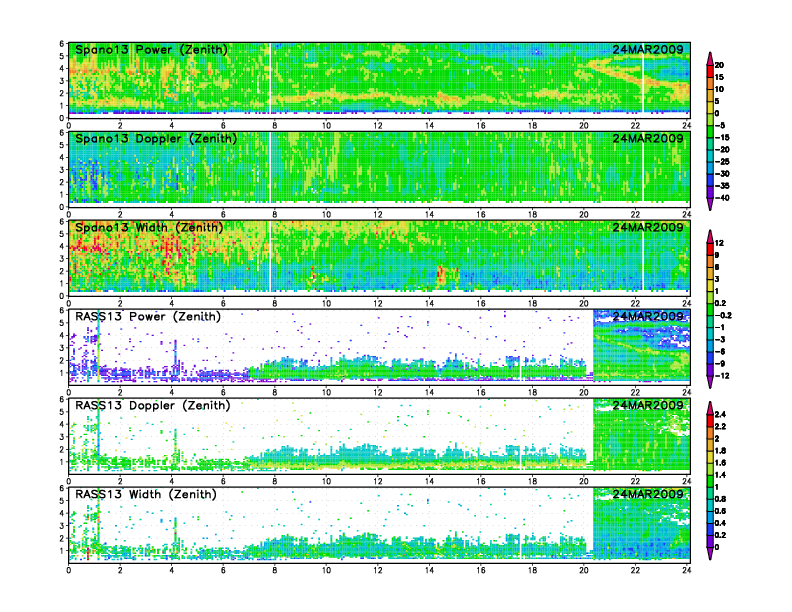
Task: Click hour tick 24 below RASS13 Width panel
Action: [686, 571]
